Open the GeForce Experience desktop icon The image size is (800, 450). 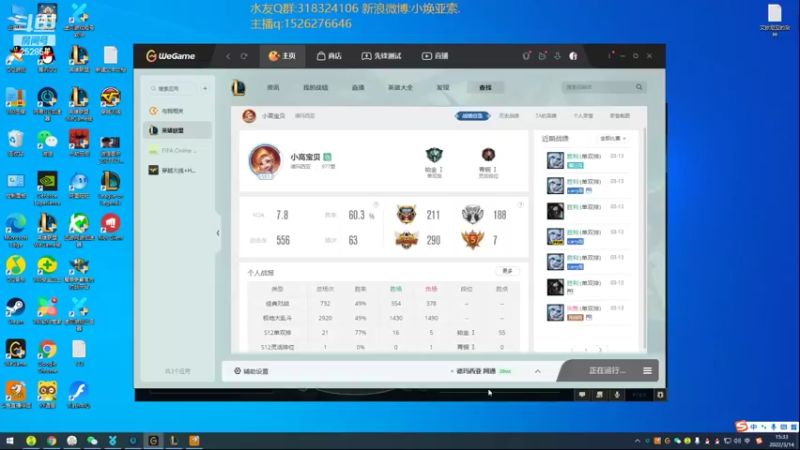click(47, 188)
